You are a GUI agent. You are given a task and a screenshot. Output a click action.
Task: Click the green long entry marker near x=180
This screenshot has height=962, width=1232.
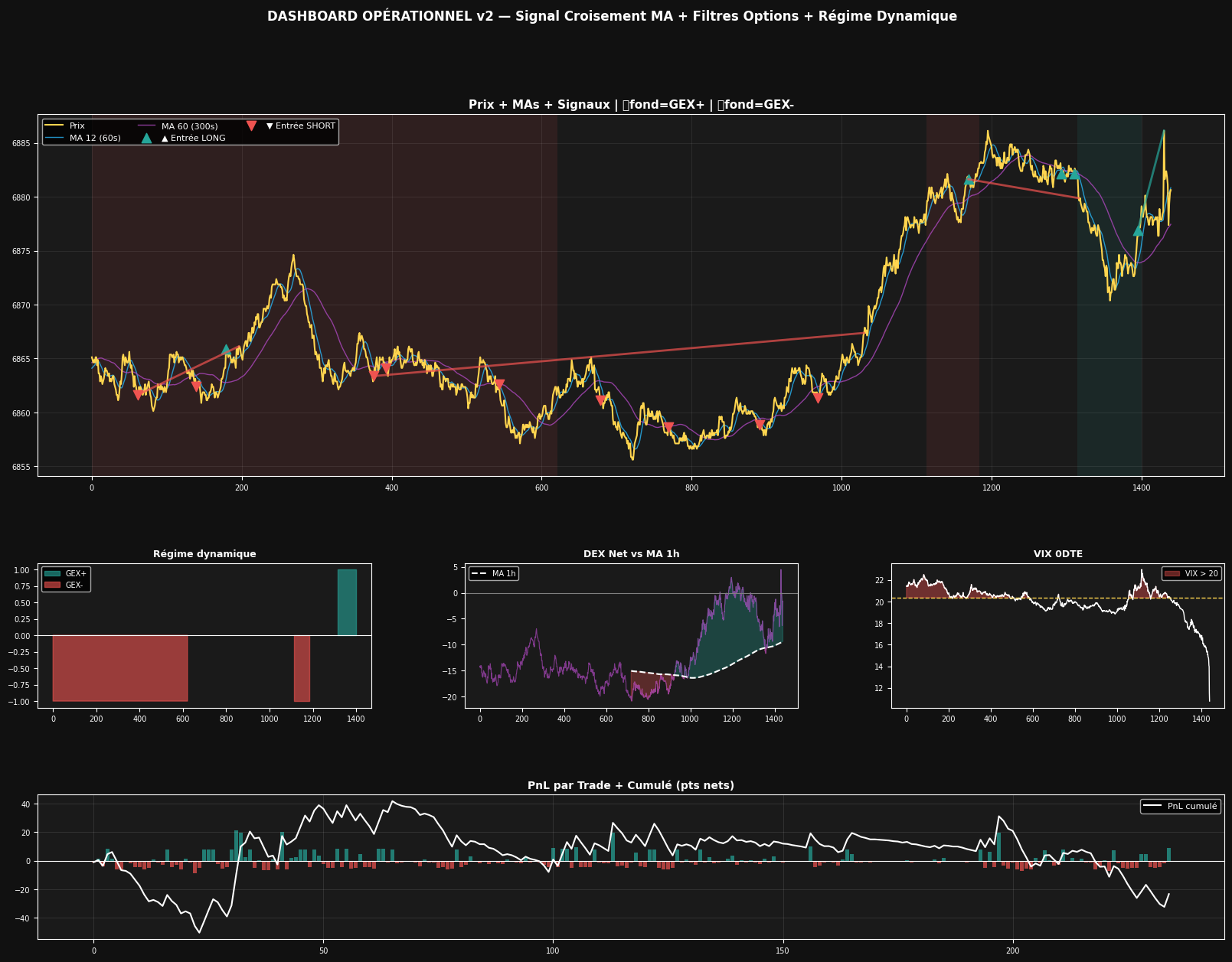tap(226, 350)
